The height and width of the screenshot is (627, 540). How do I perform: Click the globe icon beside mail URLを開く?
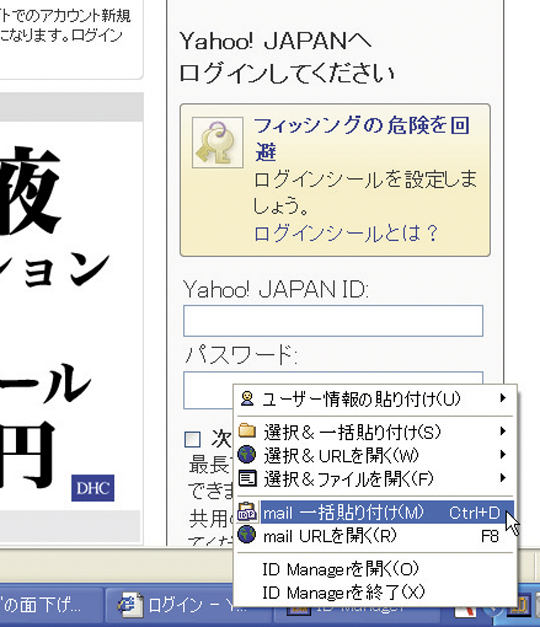pos(247,535)
